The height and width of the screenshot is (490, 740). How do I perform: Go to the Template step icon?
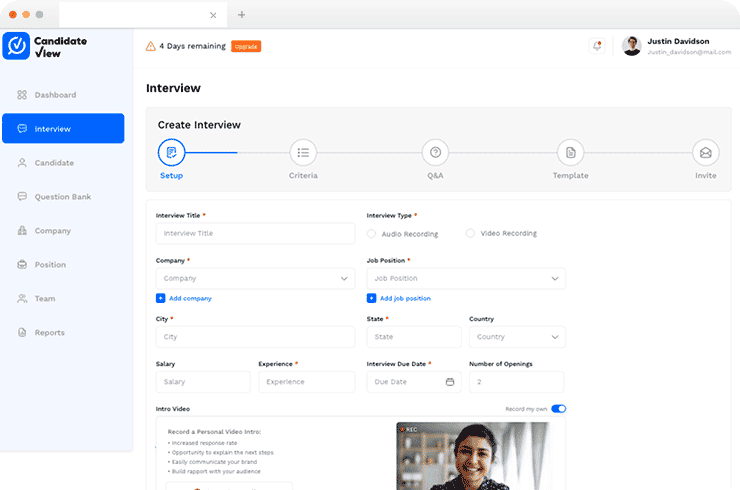tap(570, 153)
